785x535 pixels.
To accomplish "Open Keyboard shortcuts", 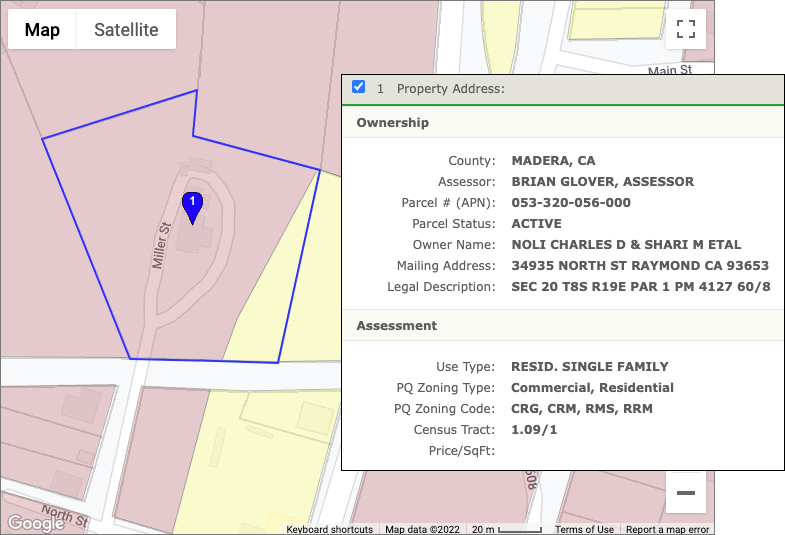I will click(x=329, y=529).
